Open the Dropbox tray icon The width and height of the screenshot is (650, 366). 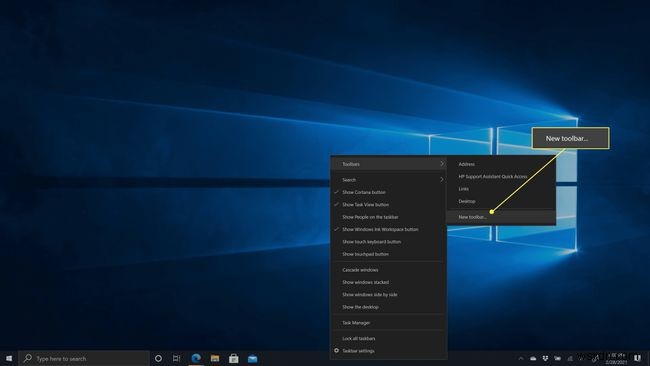[x=546, y=358]
